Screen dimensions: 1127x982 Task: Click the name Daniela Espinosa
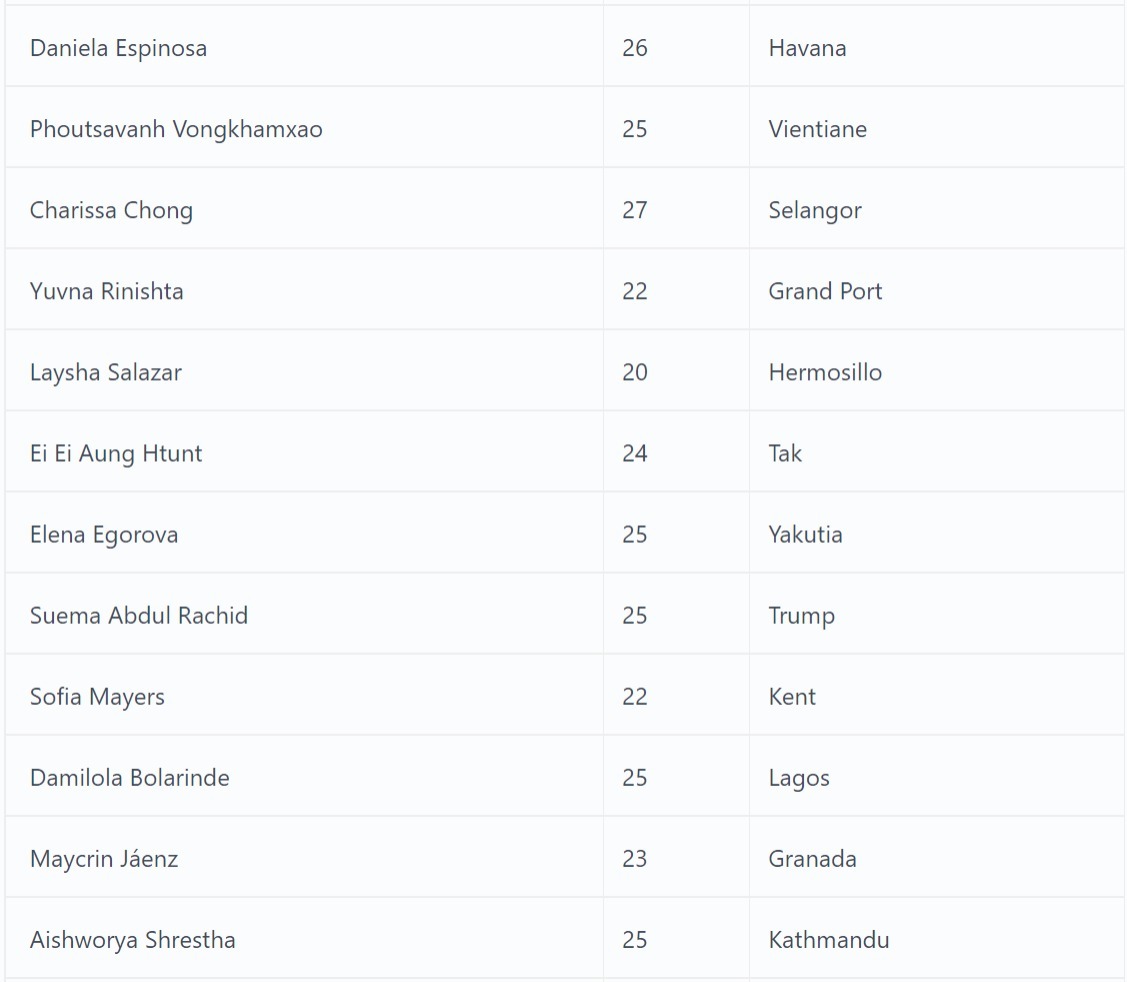pyautogui.click(x=118, y=48)
